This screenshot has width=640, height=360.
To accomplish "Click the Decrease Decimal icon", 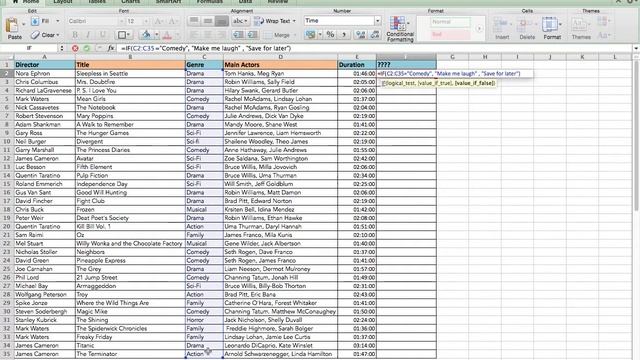I will point(375,35).
